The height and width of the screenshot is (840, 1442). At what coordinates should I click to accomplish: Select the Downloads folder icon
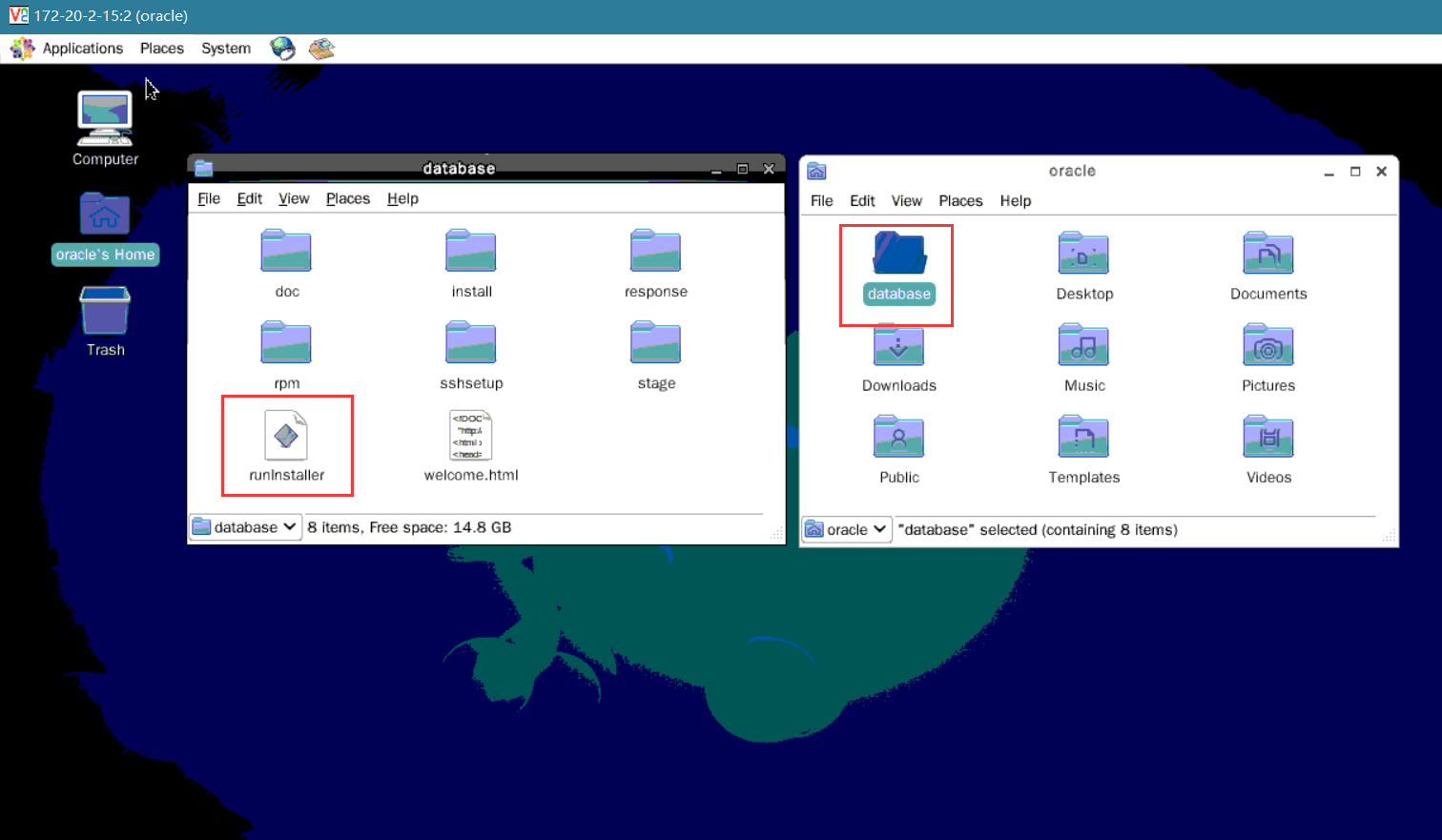(x=898, y=344)
